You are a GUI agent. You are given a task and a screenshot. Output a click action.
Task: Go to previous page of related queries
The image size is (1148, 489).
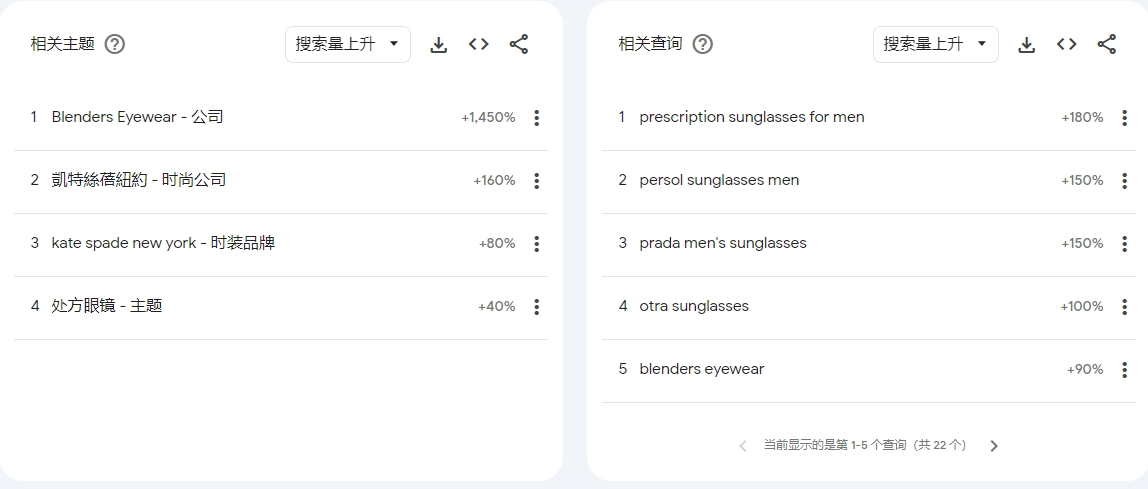(x=742, y=446)
